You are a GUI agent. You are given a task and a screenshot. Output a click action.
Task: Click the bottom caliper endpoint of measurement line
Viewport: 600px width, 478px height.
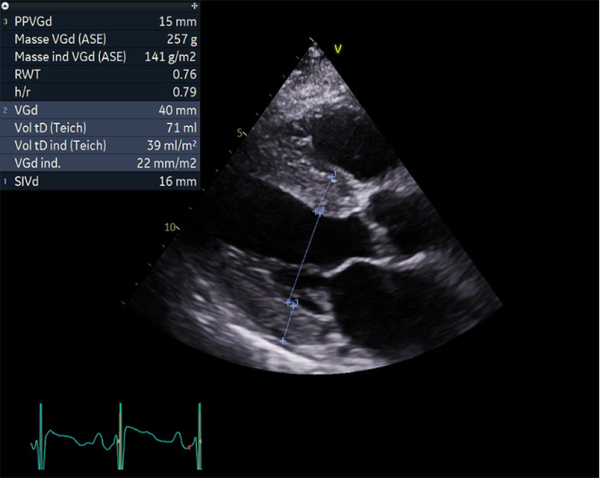(282, 341)
